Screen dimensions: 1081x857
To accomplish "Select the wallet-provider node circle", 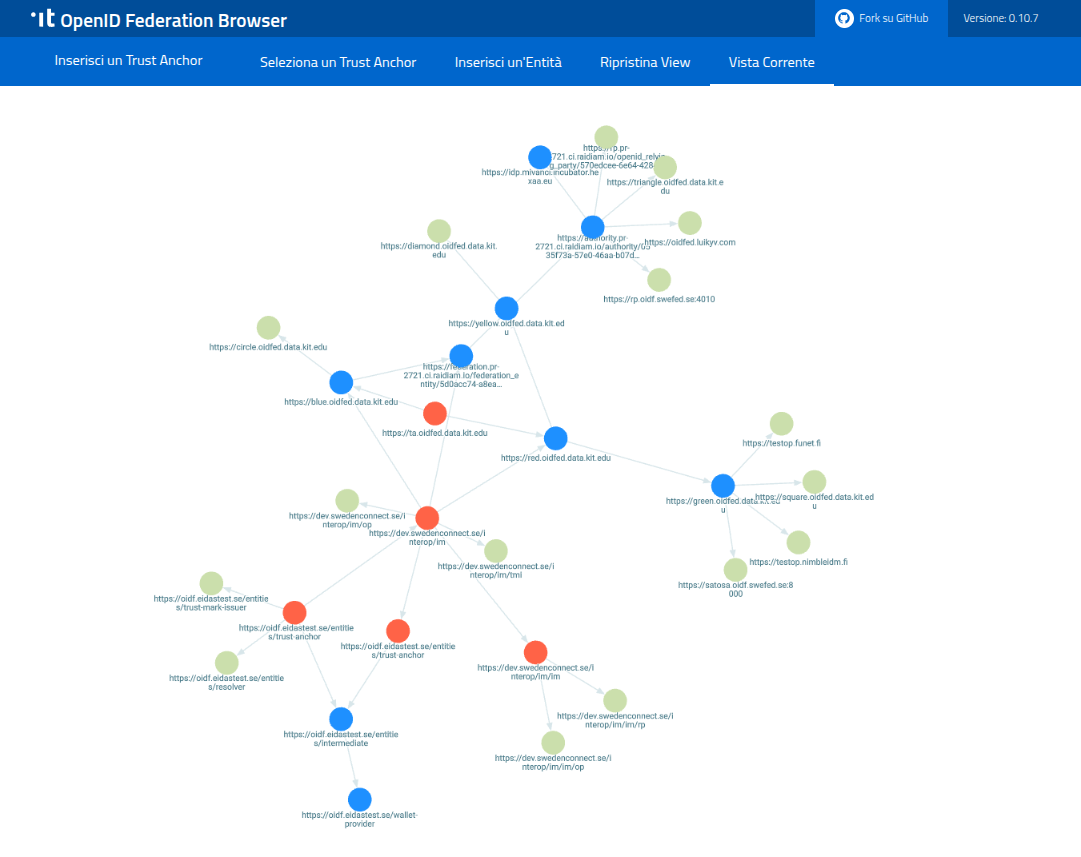I will 360,799.
